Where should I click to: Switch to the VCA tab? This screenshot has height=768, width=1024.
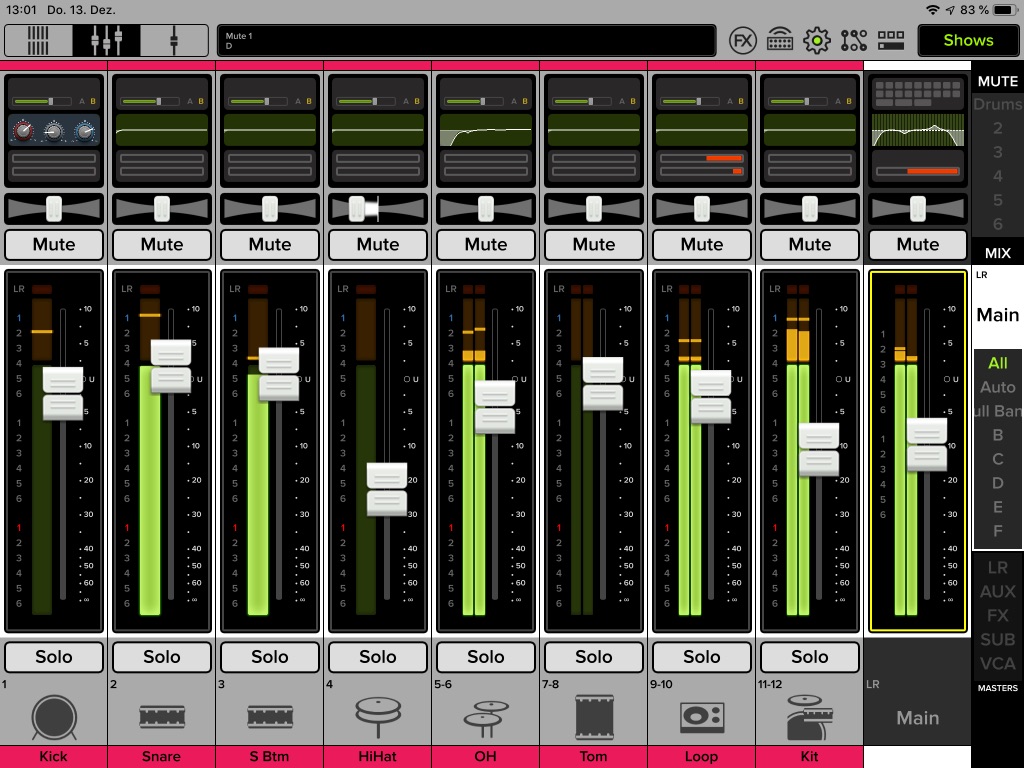pyautogui.click(x=996, y=661)
